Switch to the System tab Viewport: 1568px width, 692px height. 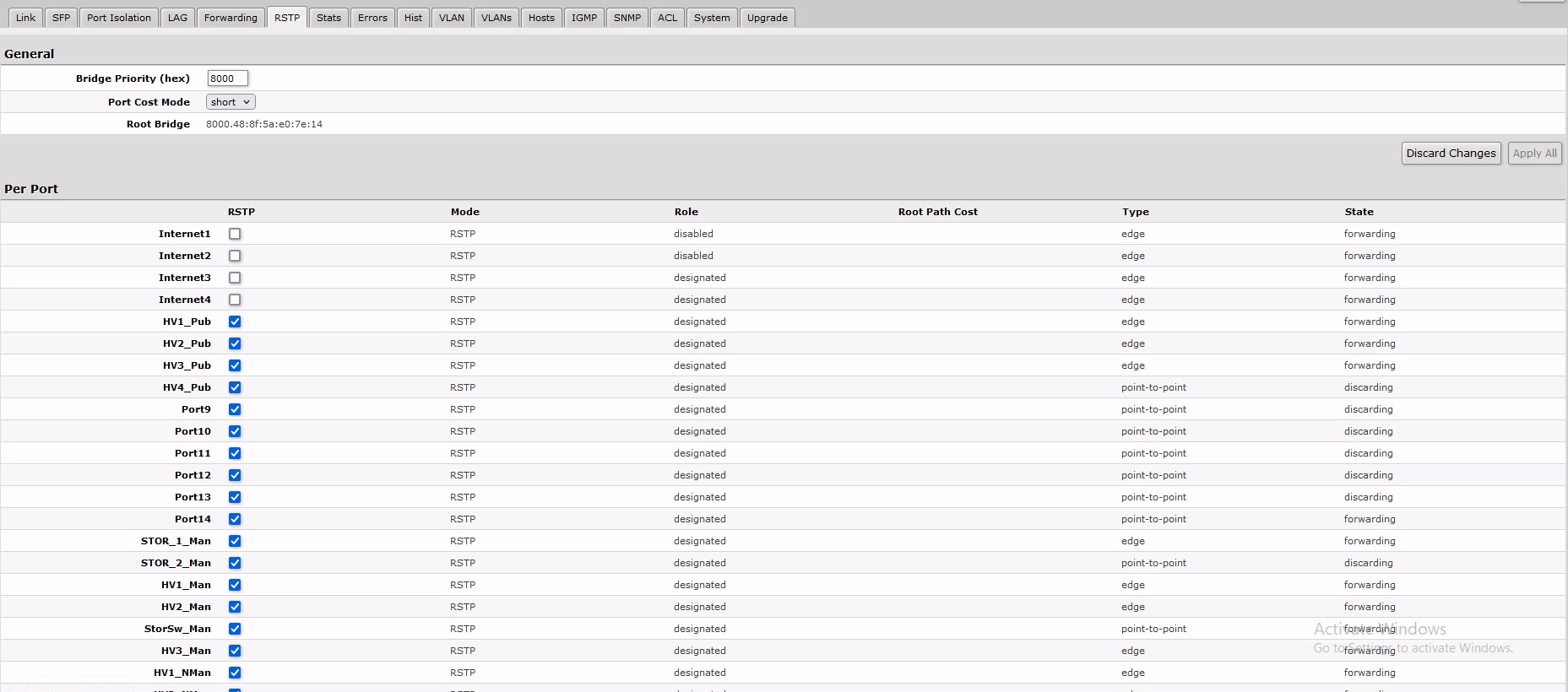click(712, 18)
